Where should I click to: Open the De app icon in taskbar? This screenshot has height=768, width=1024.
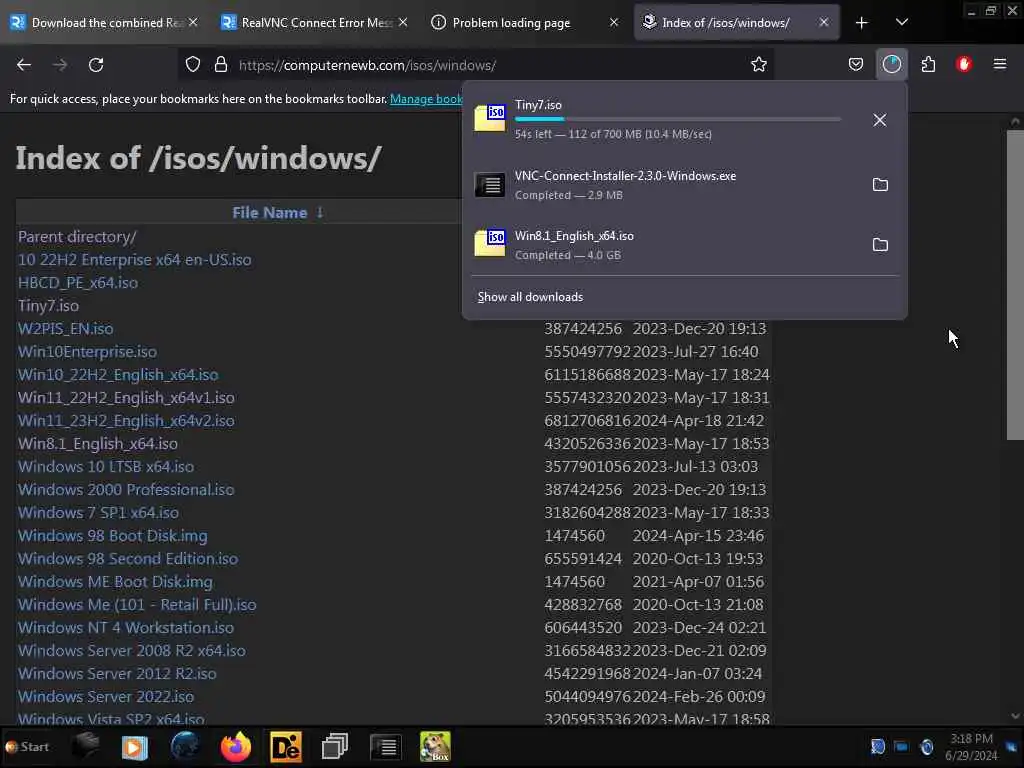[x=285, y=747]
